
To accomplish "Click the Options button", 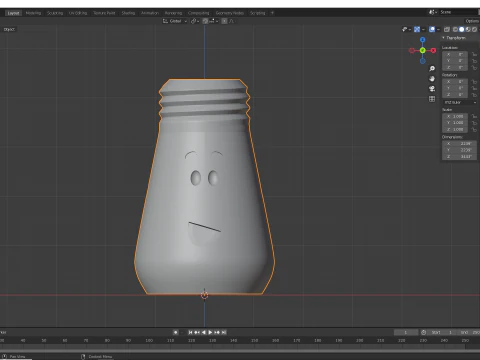I will [x=472, y=21].
